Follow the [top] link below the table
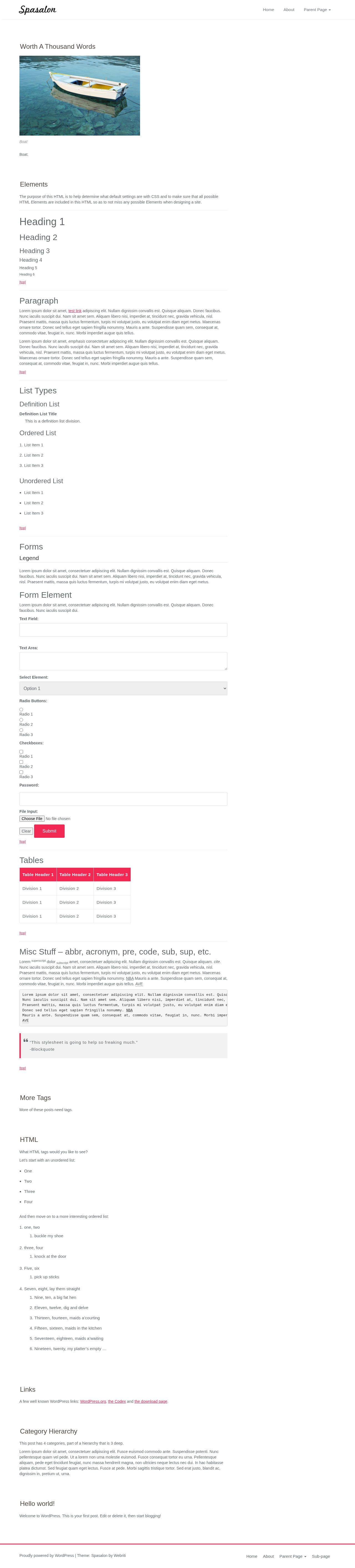The image size is (355, 1568). tap(22, 933)
